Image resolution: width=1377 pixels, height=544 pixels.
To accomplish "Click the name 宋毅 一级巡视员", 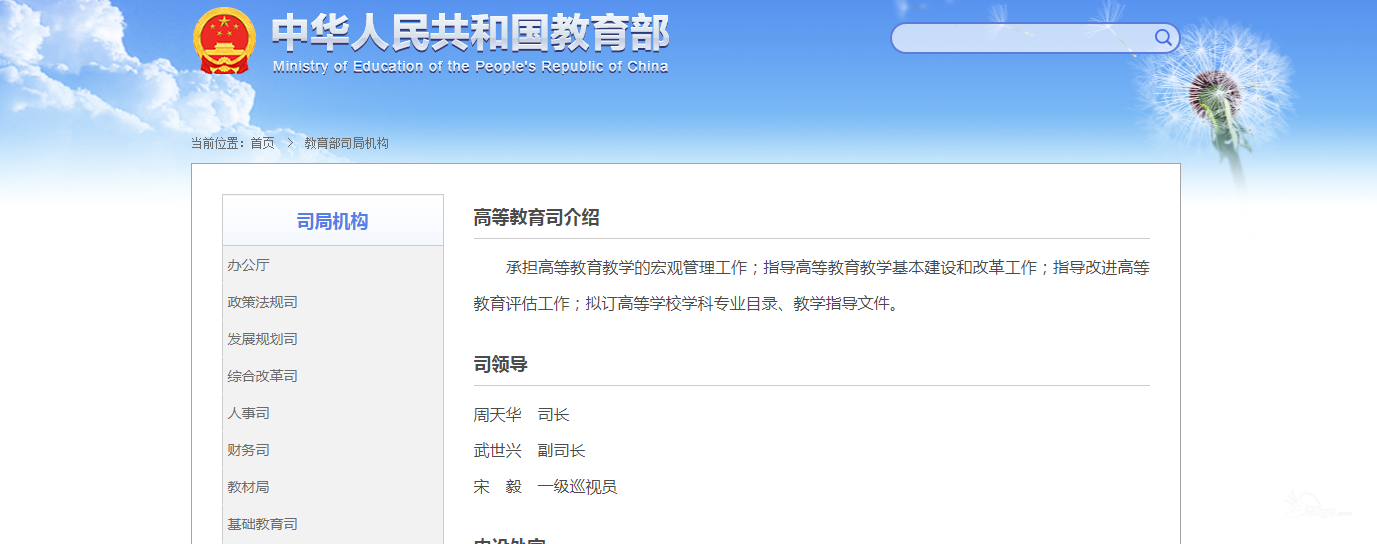I will 545,487.
